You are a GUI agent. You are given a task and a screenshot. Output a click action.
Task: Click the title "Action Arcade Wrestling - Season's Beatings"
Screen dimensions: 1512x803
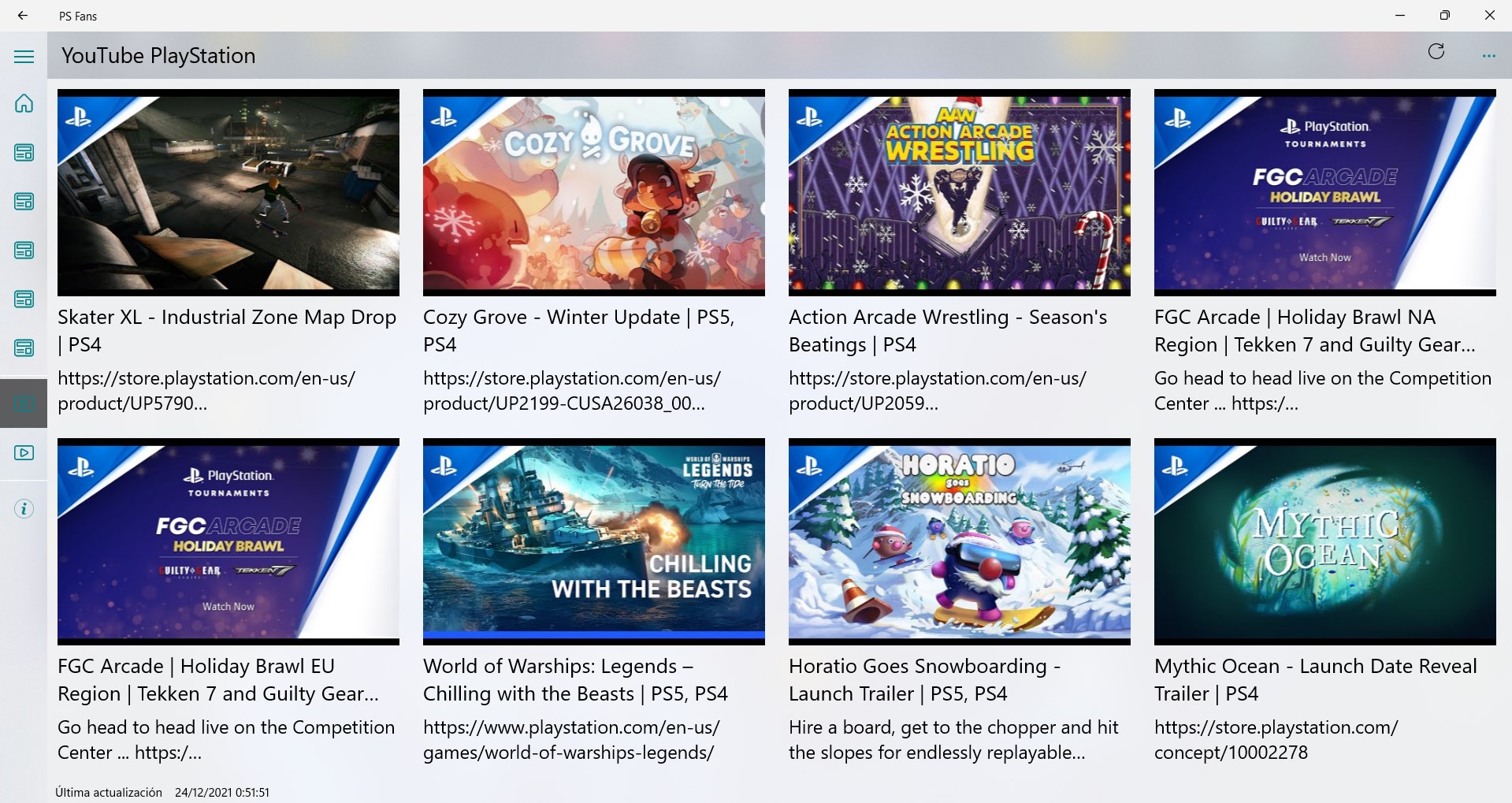(948, 331)
